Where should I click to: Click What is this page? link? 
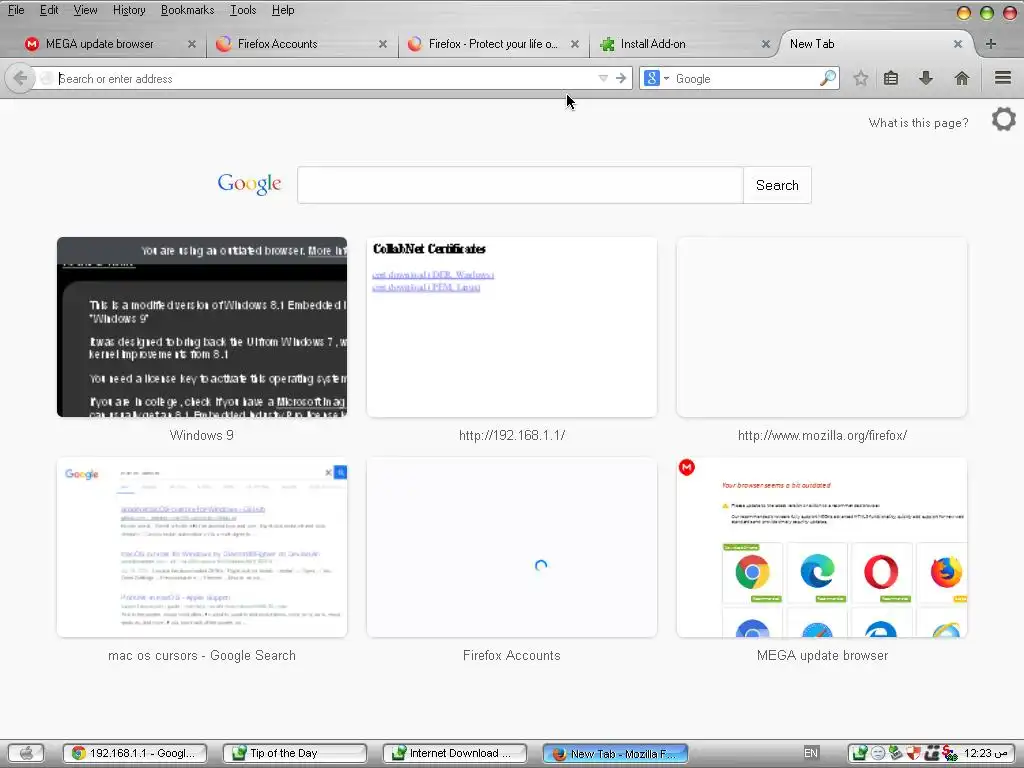coord(918,123)
